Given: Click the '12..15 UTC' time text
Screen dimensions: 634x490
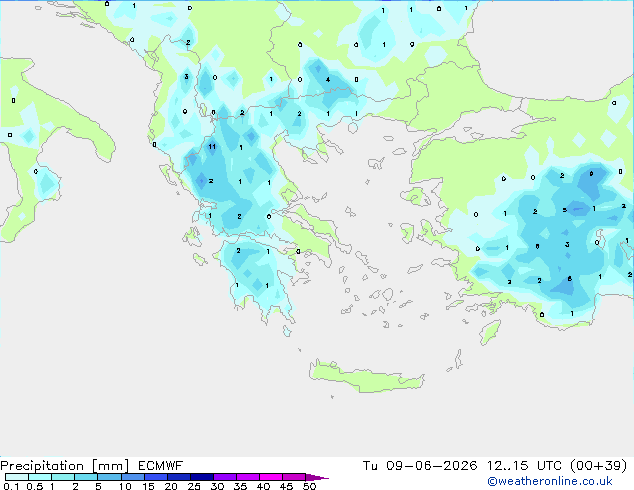Looking at the screenshot, I should (524, 466).
